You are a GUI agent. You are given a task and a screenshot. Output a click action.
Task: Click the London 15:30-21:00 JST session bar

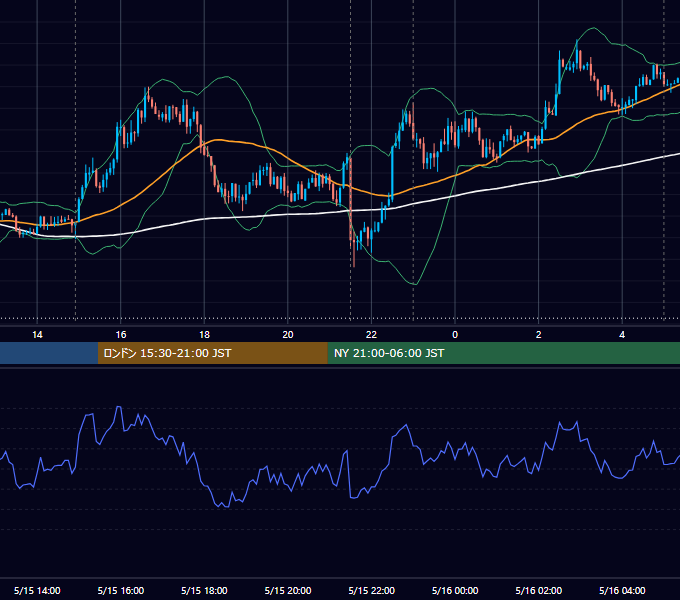(212, 353)
